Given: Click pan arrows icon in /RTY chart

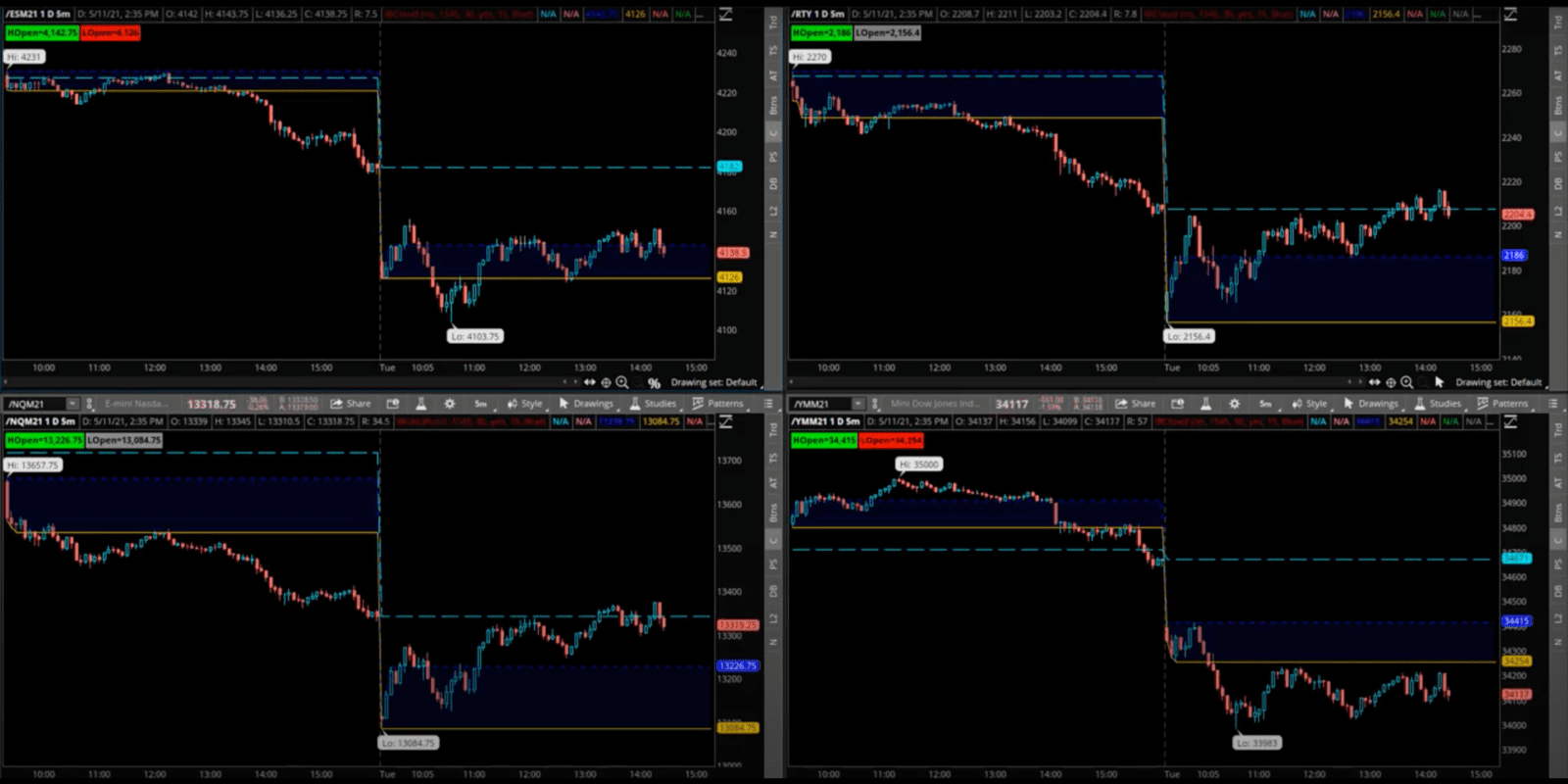Looking at the screenshot, I should 1375,382.
